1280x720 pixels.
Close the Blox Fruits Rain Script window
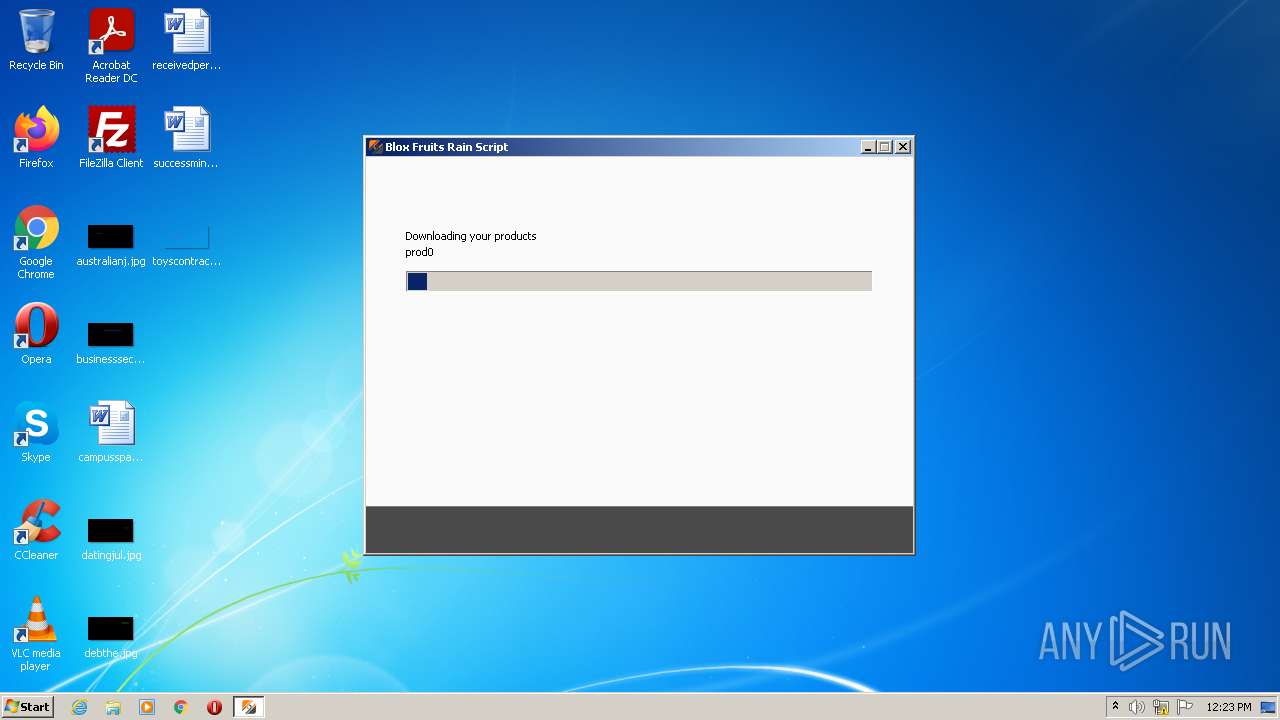(x=903, y=147)
